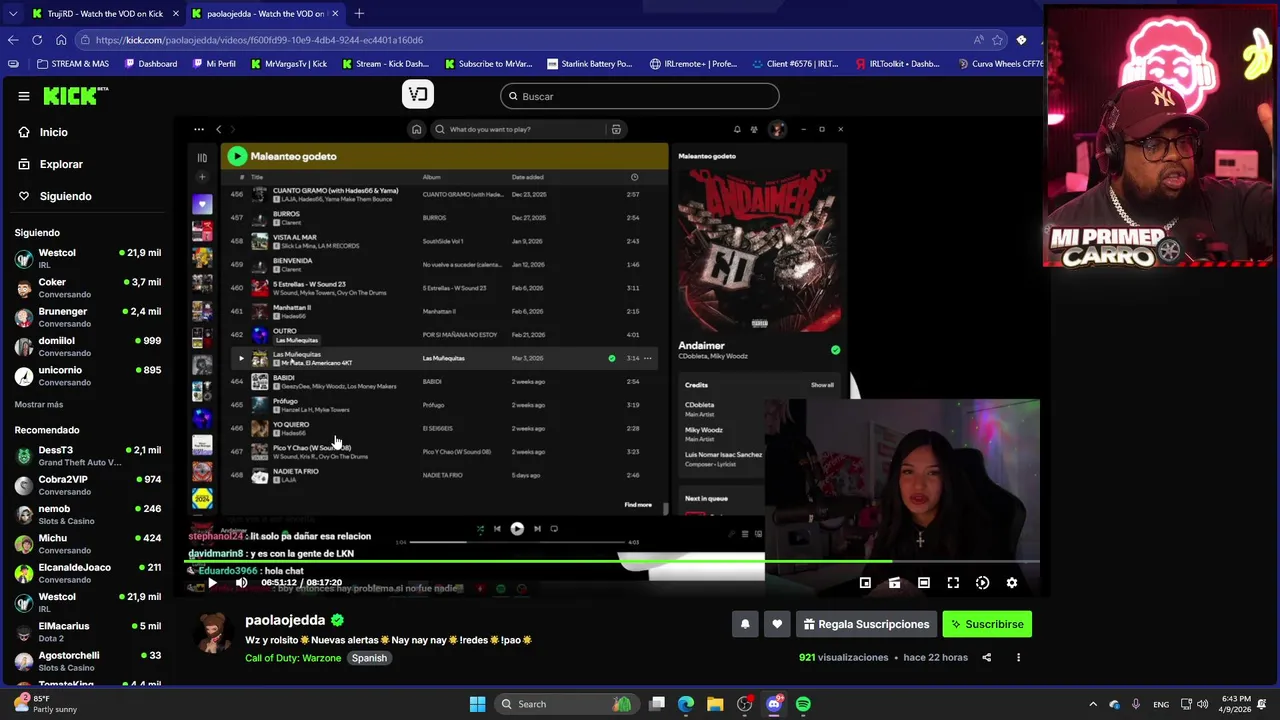The width and height of the screenshot is (1280, 720).
Task: Open Agostorchelli recommended channel
Action: 88,661
